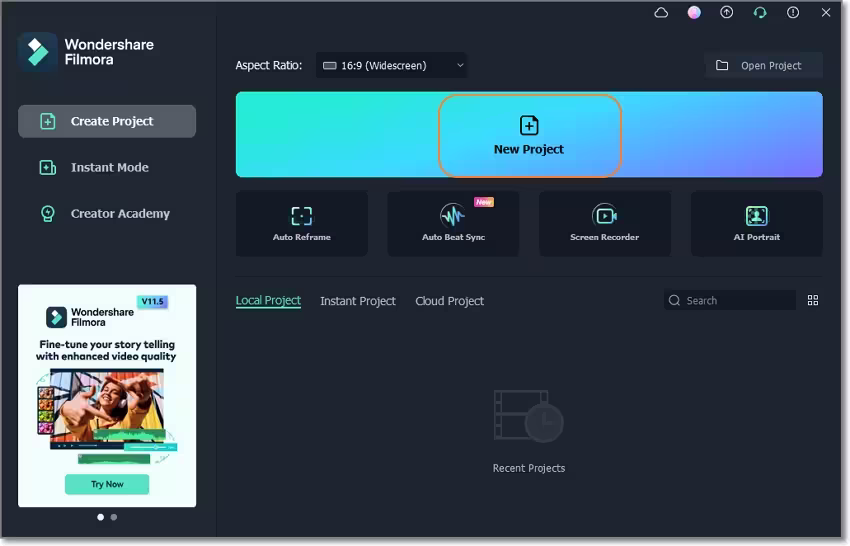Select the Cloud Project tab
This screenshot has height=546, width=850.
[x=449, y=301]
